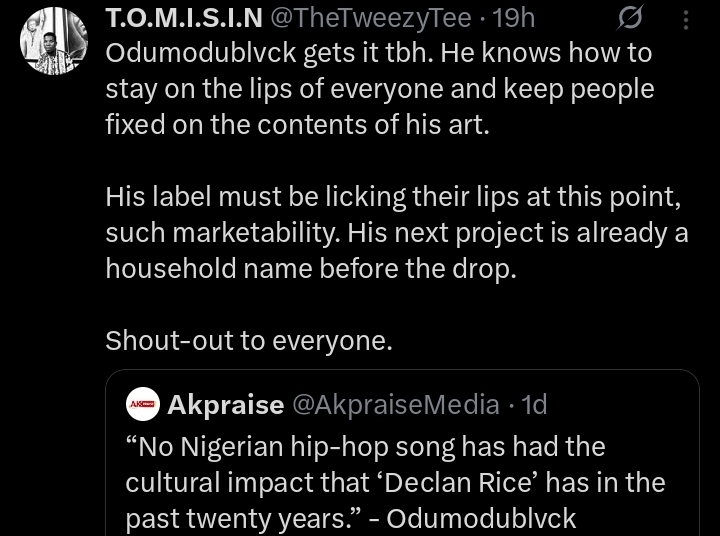Click the Akpraise logo avatar
The height and width of the screenshot is (536, 720).
[x=143, y=405]
